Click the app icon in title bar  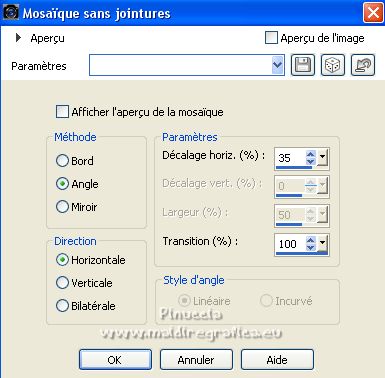pyautogui.click(x=11, y=12)
